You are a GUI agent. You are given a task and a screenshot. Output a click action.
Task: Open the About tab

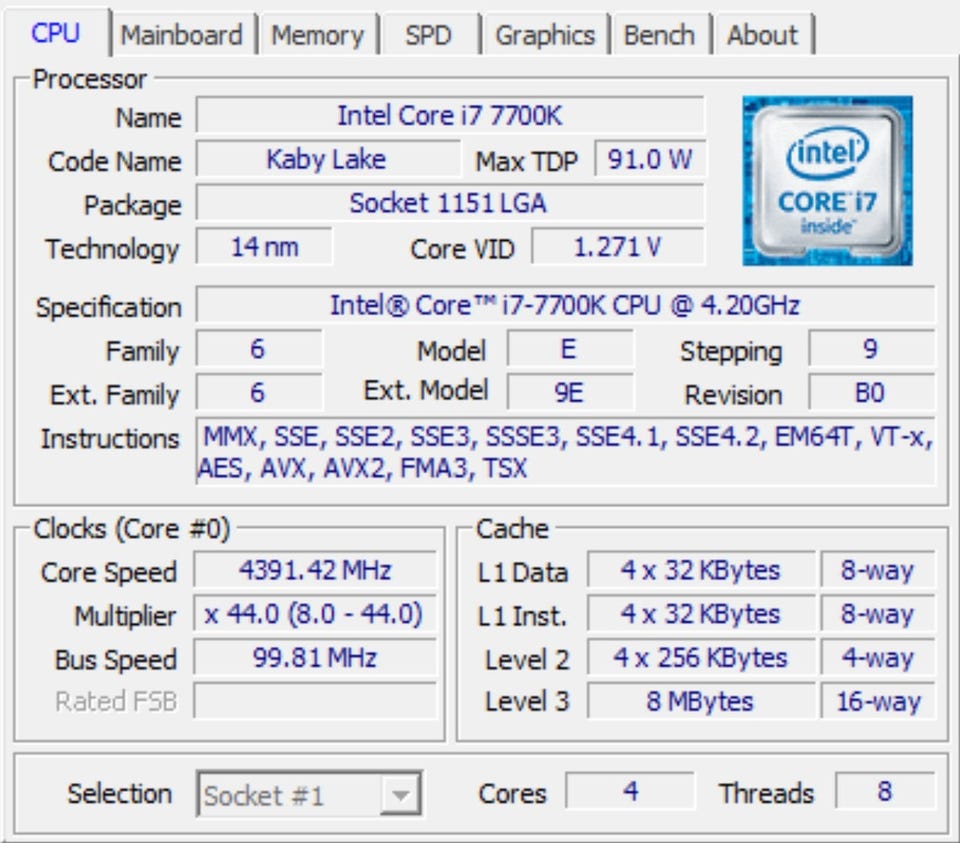[x=762, y=36]
